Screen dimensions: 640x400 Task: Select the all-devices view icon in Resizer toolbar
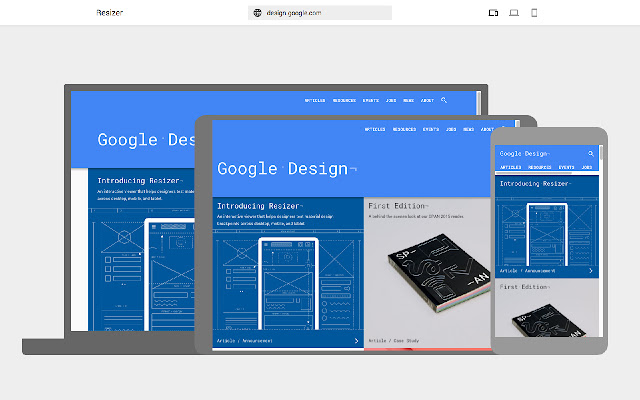pos(493,13)
